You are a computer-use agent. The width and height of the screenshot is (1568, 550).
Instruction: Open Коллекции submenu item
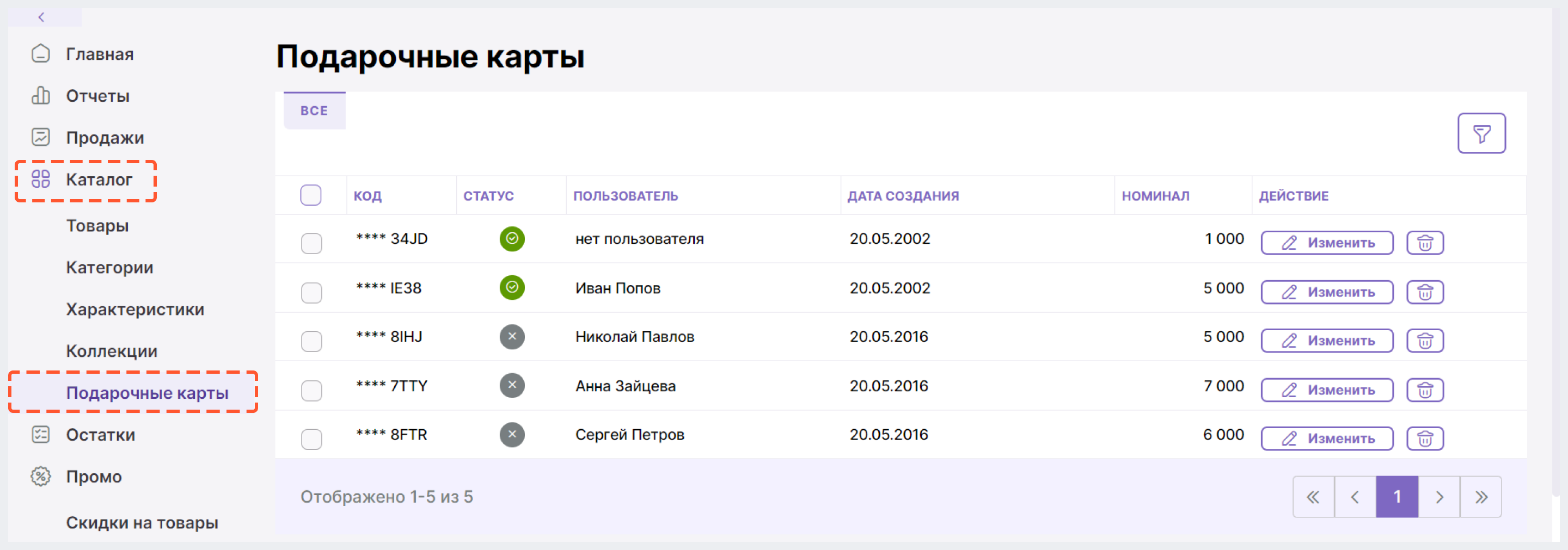coord(112,351)
